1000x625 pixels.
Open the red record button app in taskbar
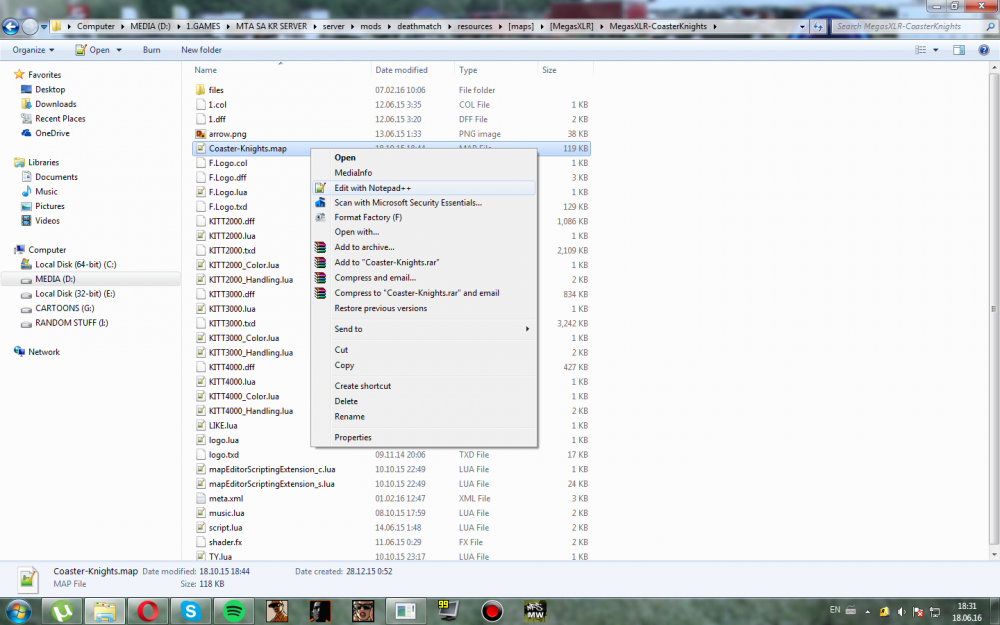click(x=491, y=610)
